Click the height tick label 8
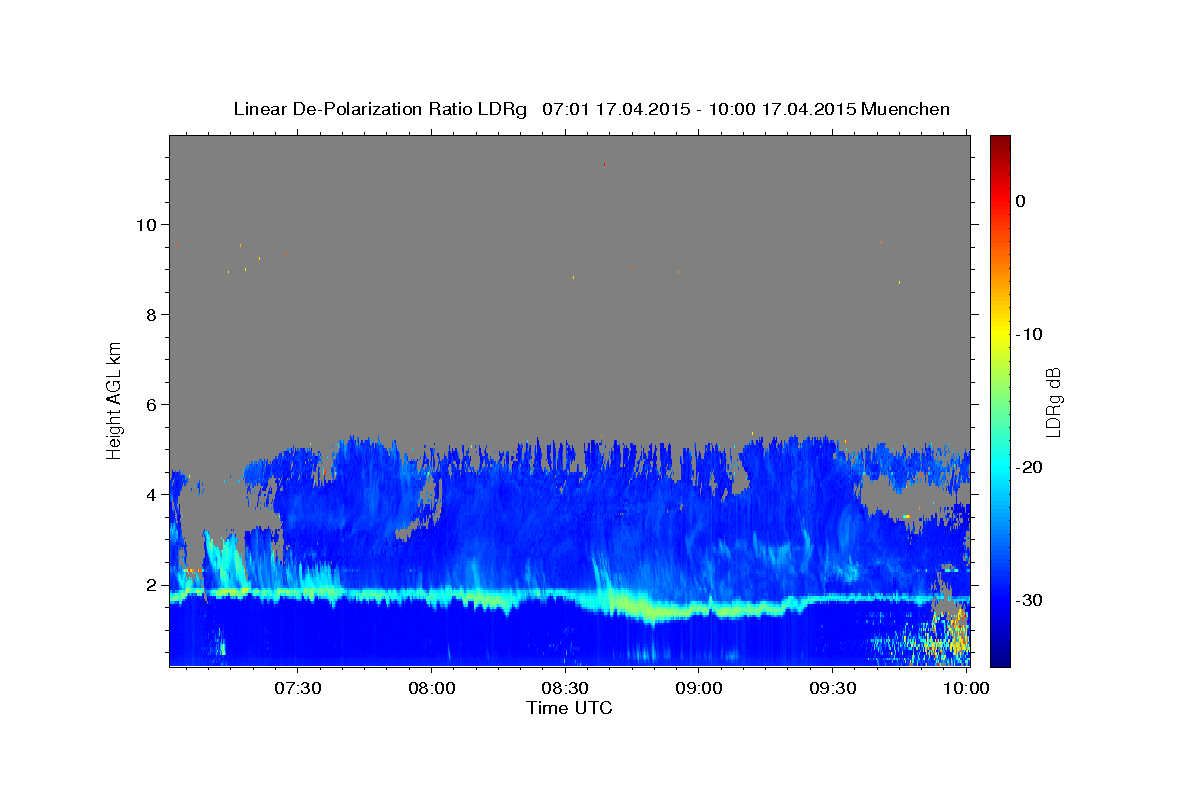The image size is (1200, 800). point(152,314)
